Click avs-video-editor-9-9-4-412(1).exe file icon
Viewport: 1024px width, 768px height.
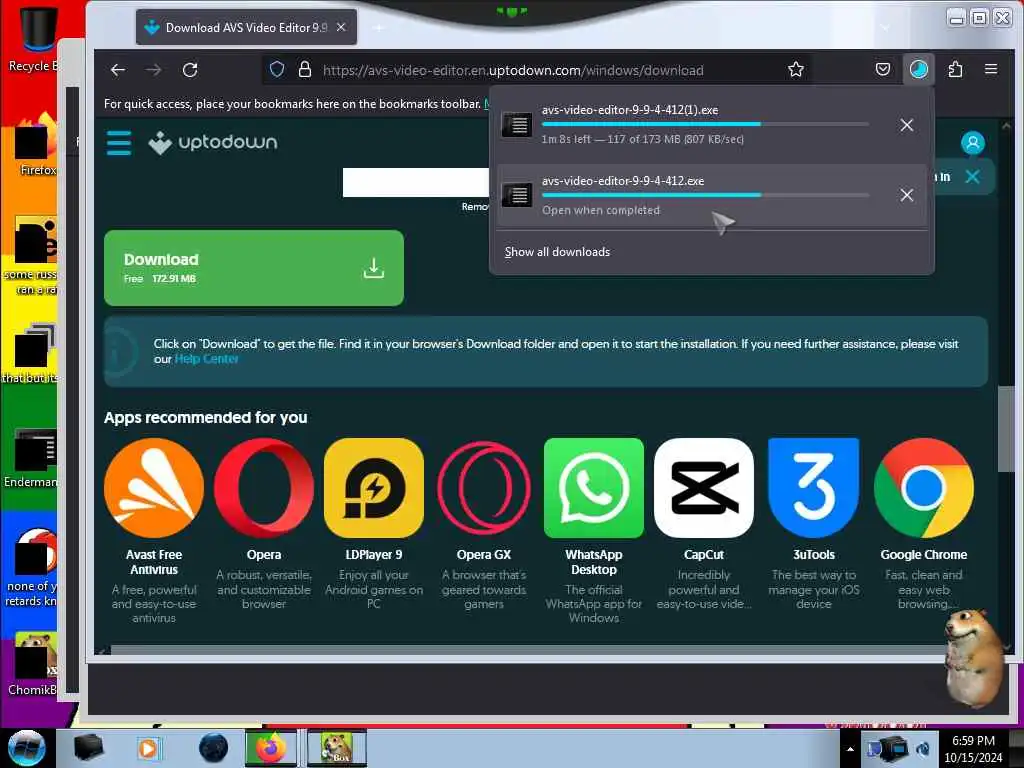click(517, 124)
